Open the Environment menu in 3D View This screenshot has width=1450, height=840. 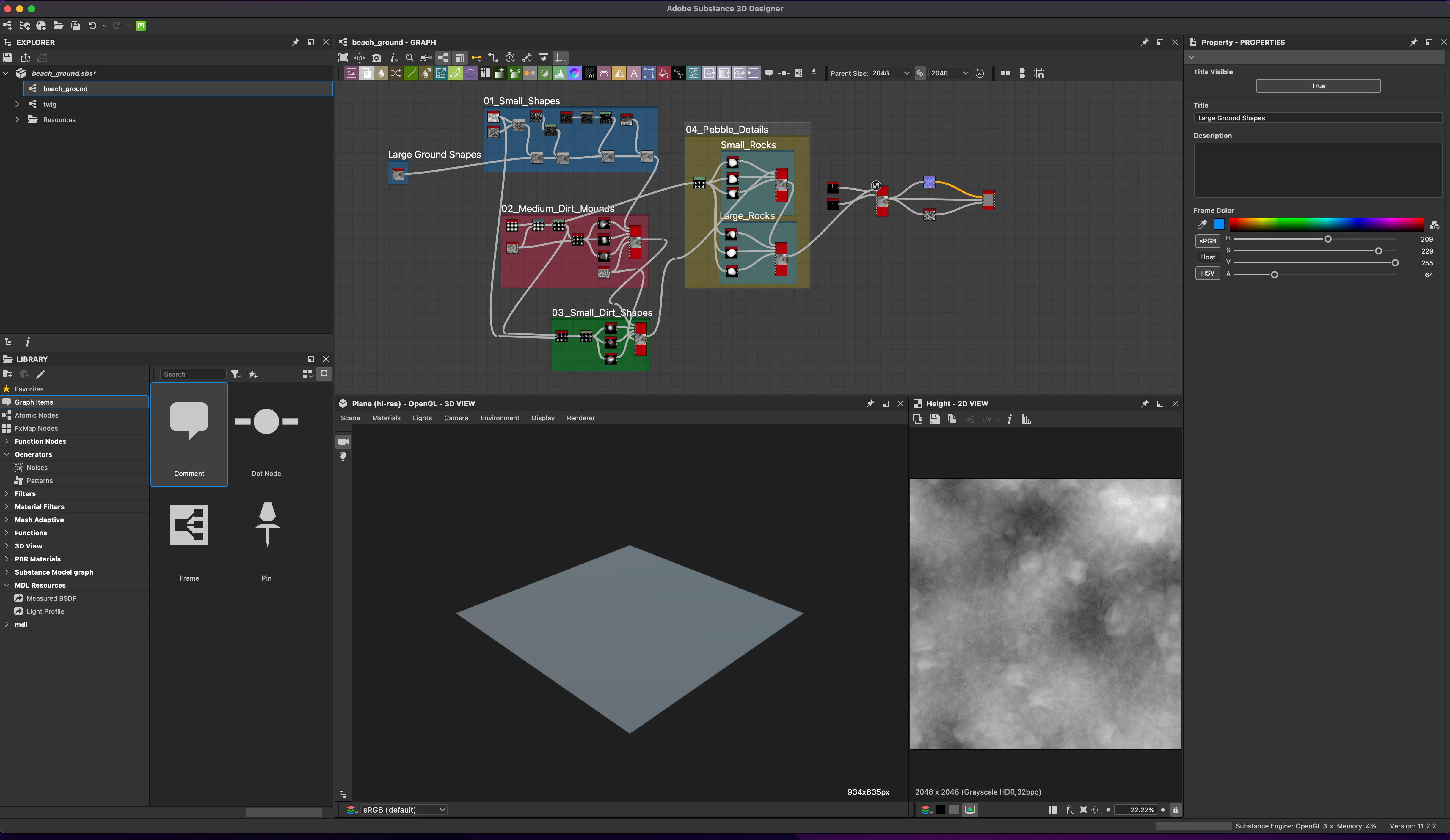(500, 418)
